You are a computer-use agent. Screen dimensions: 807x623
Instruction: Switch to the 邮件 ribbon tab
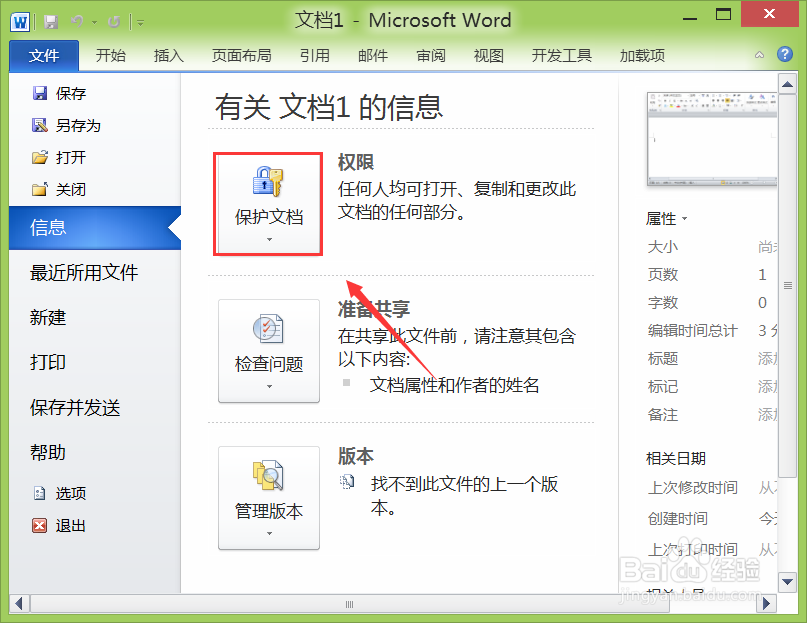(373, 56)
